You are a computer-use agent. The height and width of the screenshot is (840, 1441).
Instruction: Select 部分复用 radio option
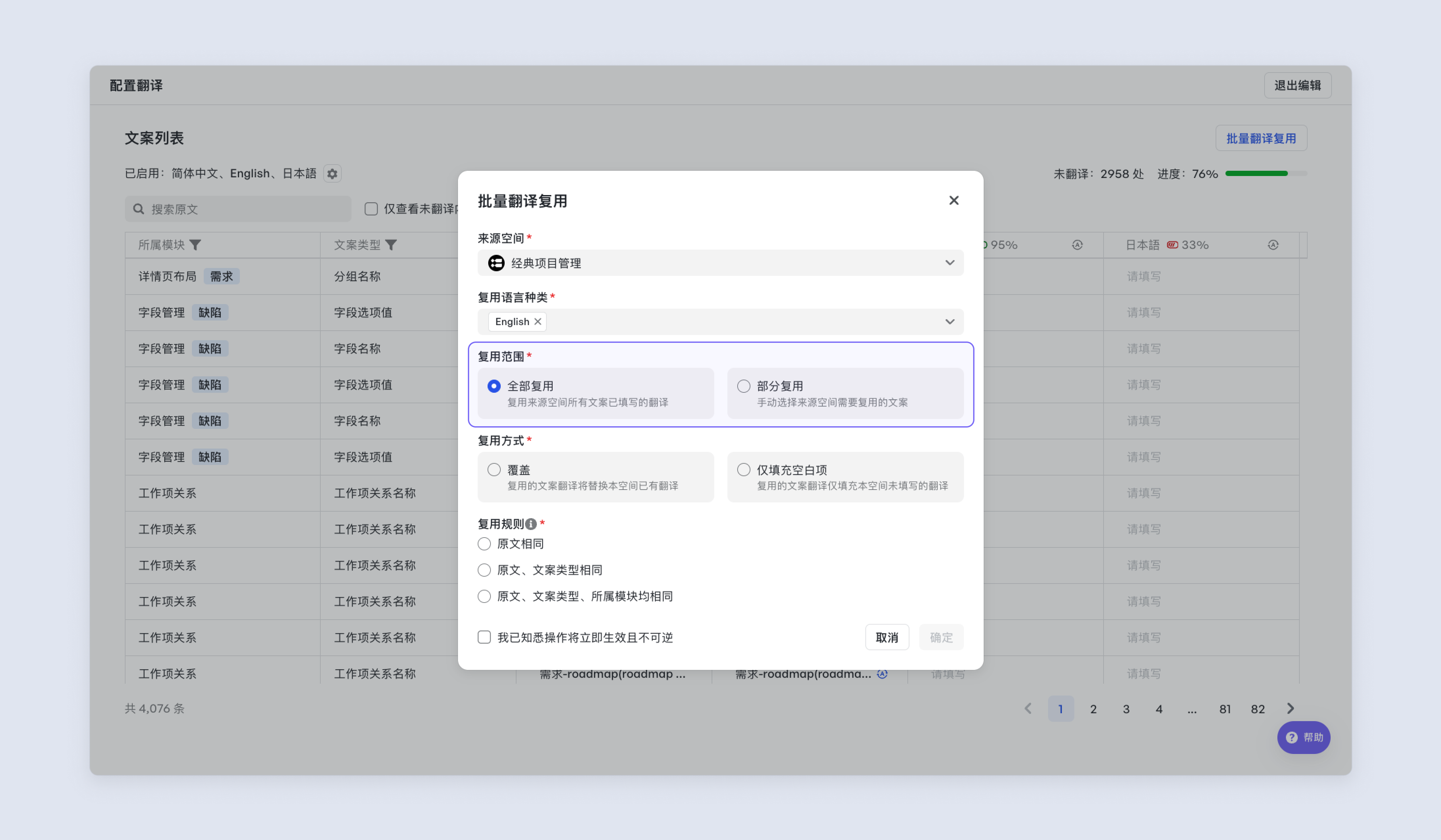[743, 386]
